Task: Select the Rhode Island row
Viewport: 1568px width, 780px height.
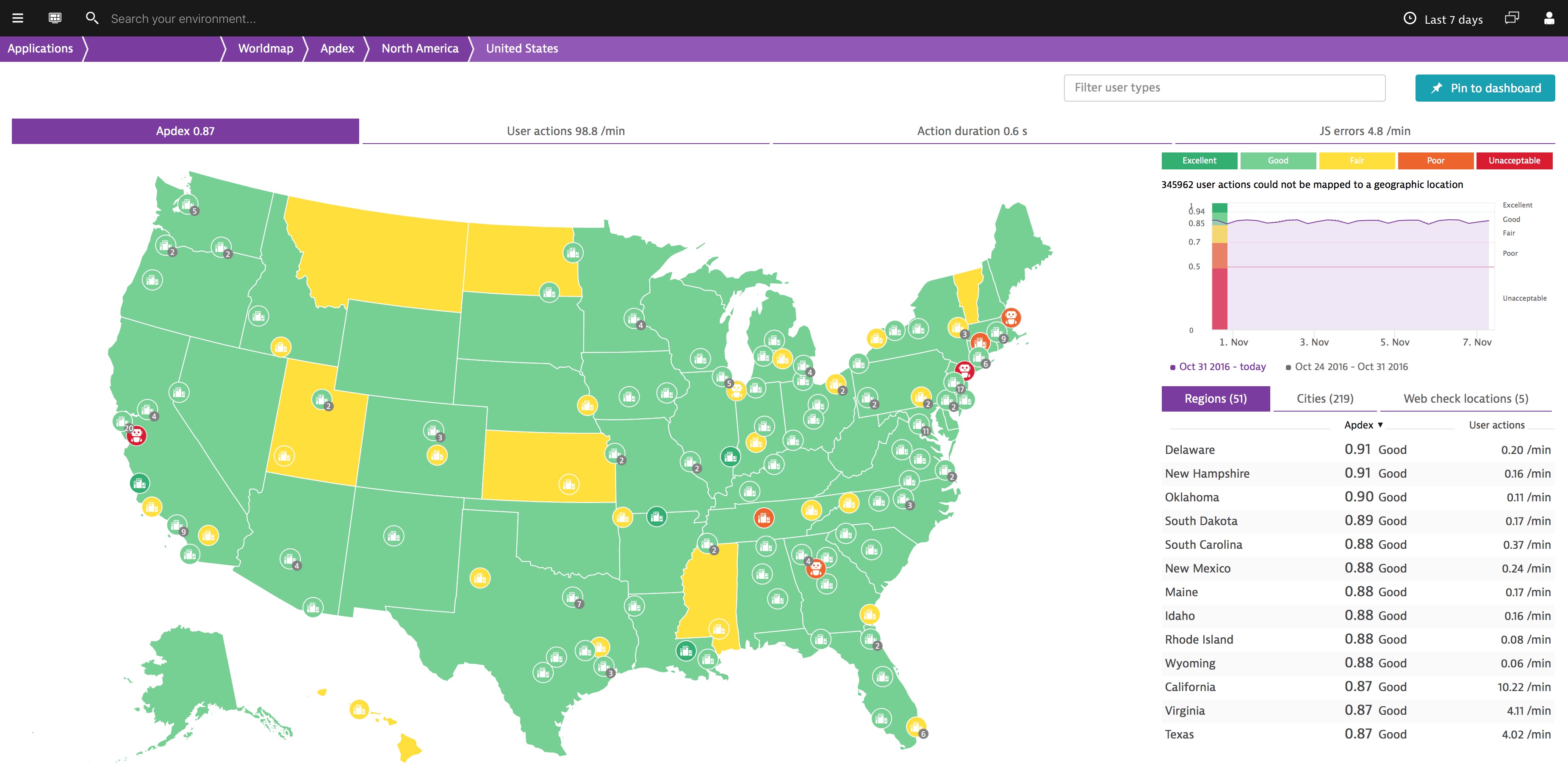Action: (1357, 639)
